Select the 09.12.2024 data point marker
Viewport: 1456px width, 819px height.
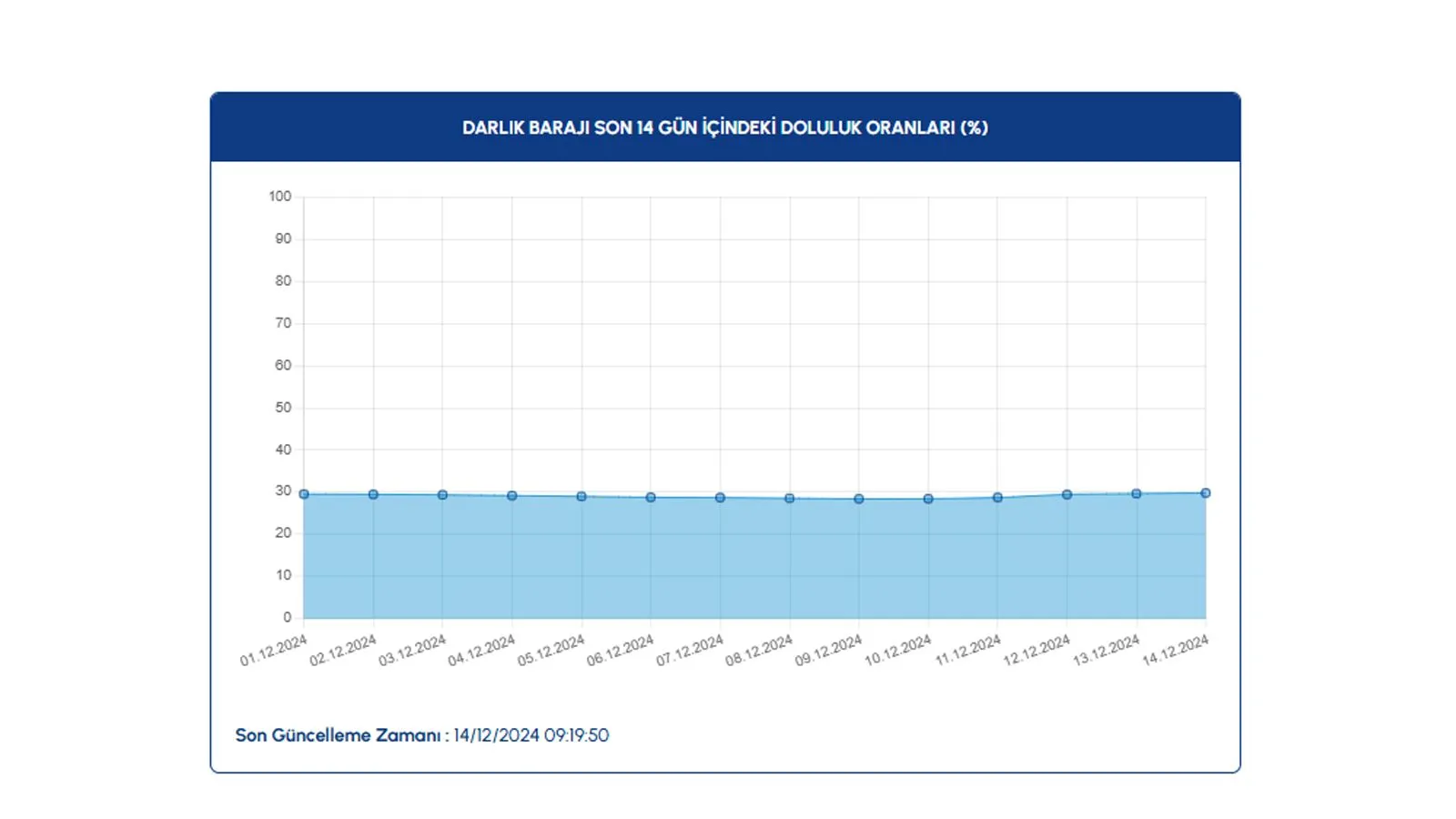click(859, 499)
